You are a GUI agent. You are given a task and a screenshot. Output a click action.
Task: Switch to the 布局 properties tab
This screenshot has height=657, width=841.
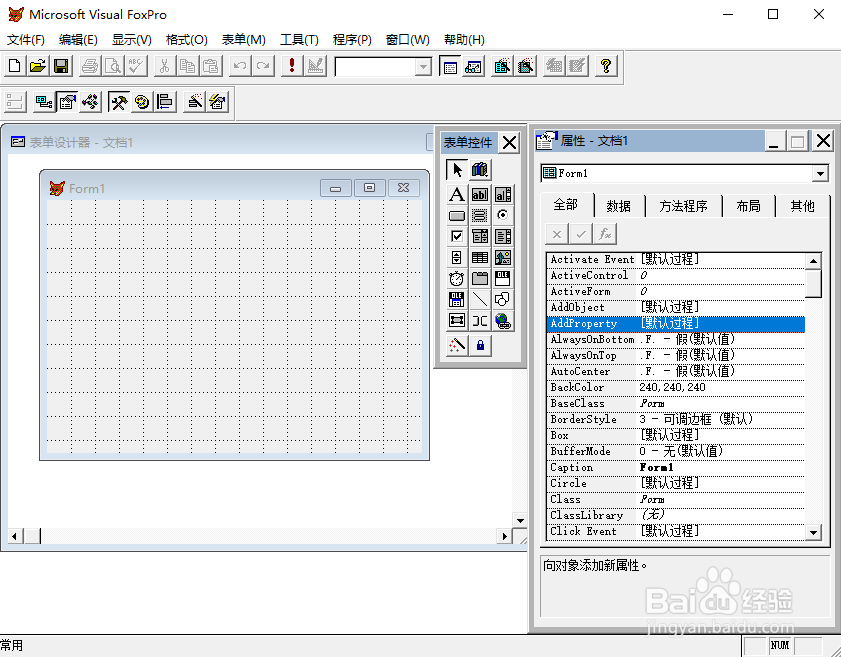coord(749,206)
